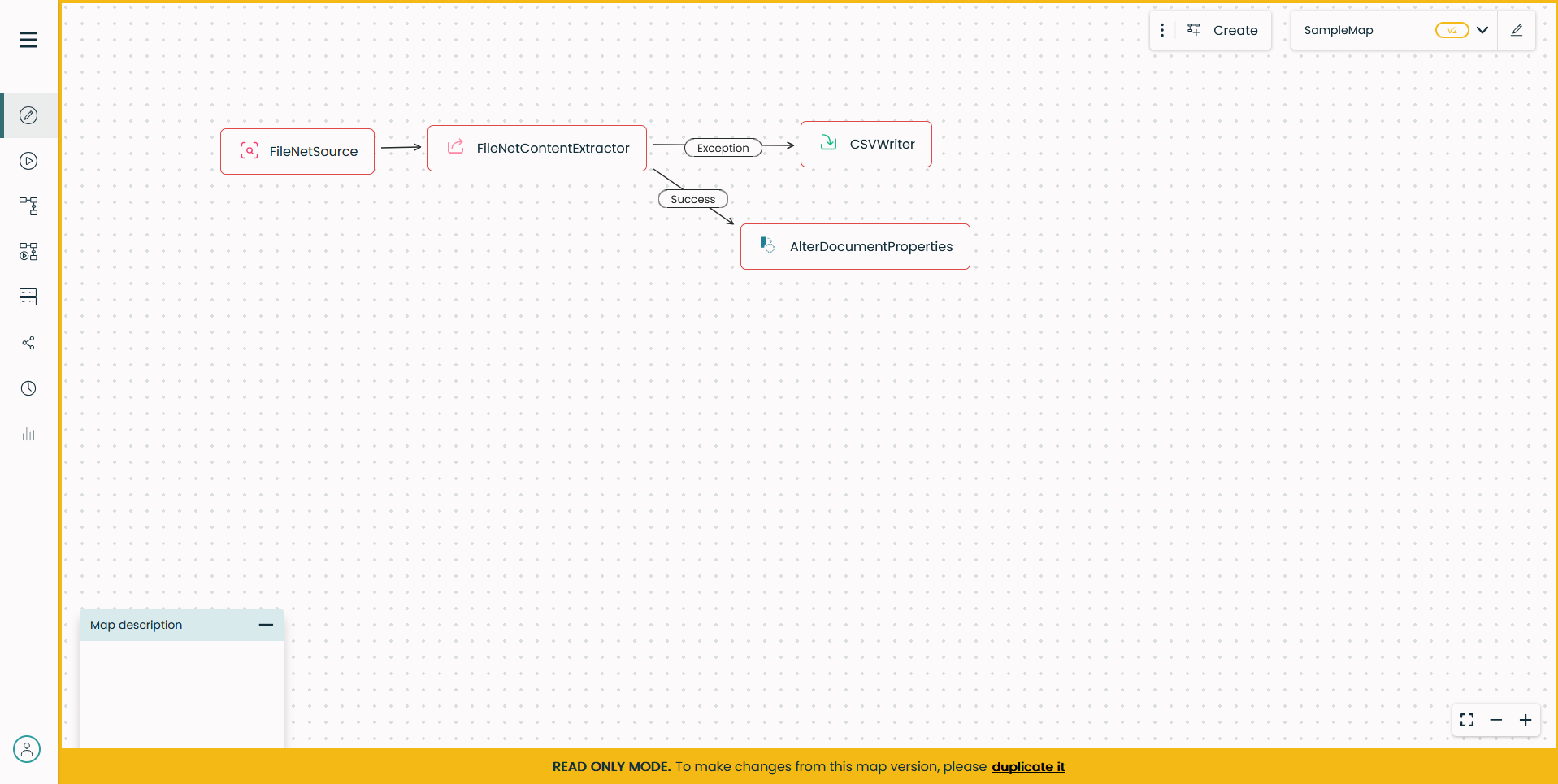1558x784 pixels.
Task: Open the hamburger main menu
Action: coord(28,40)
